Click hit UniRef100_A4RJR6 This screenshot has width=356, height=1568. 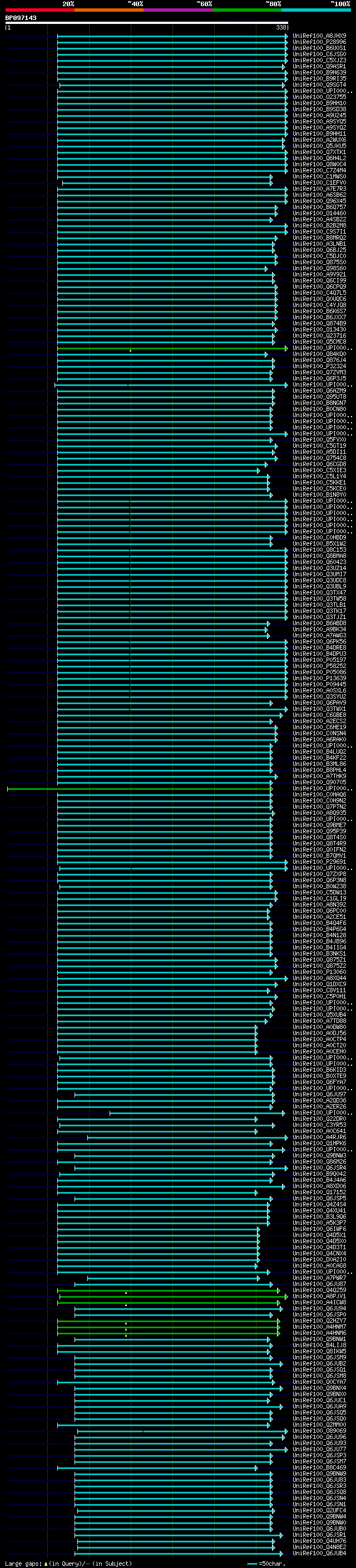coord(319,1137)
